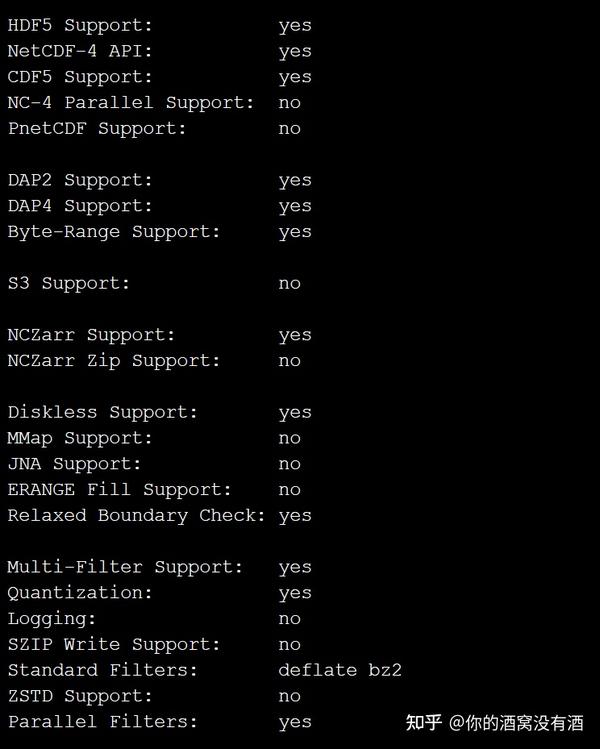Click the yes value next to DAP4 Support
Image resolution: width=600 pixels, height=749 pixels.
(x=295, y=206)
